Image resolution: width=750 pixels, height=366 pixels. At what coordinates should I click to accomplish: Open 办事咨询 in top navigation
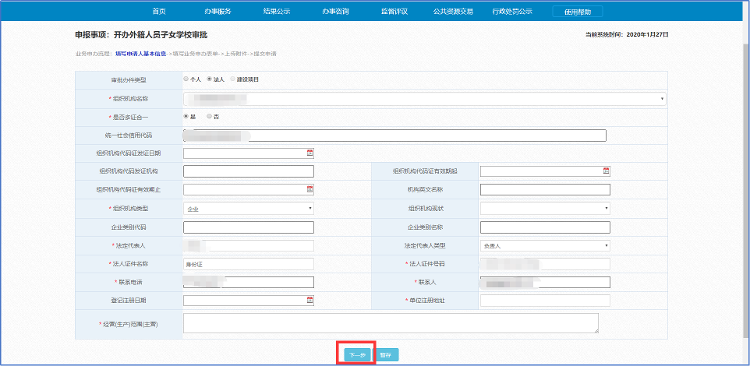coord(335,11)
